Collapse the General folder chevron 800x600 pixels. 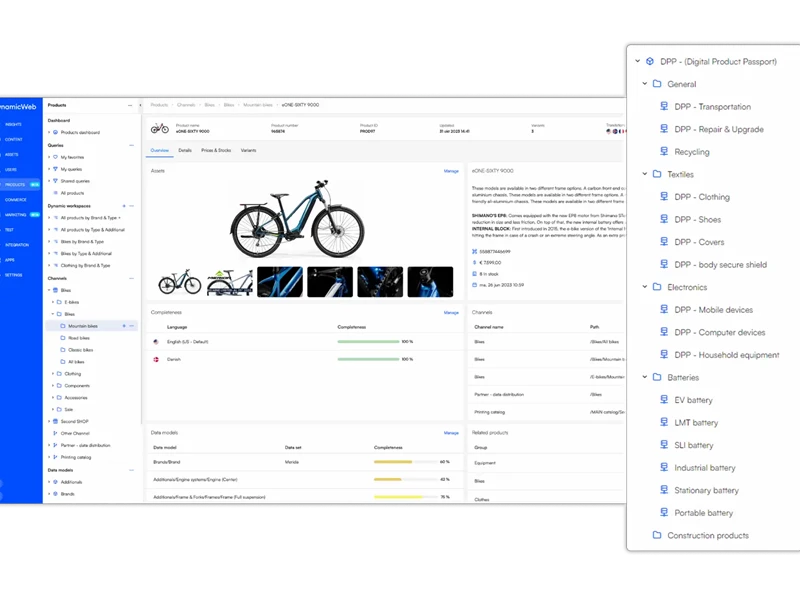645,83
